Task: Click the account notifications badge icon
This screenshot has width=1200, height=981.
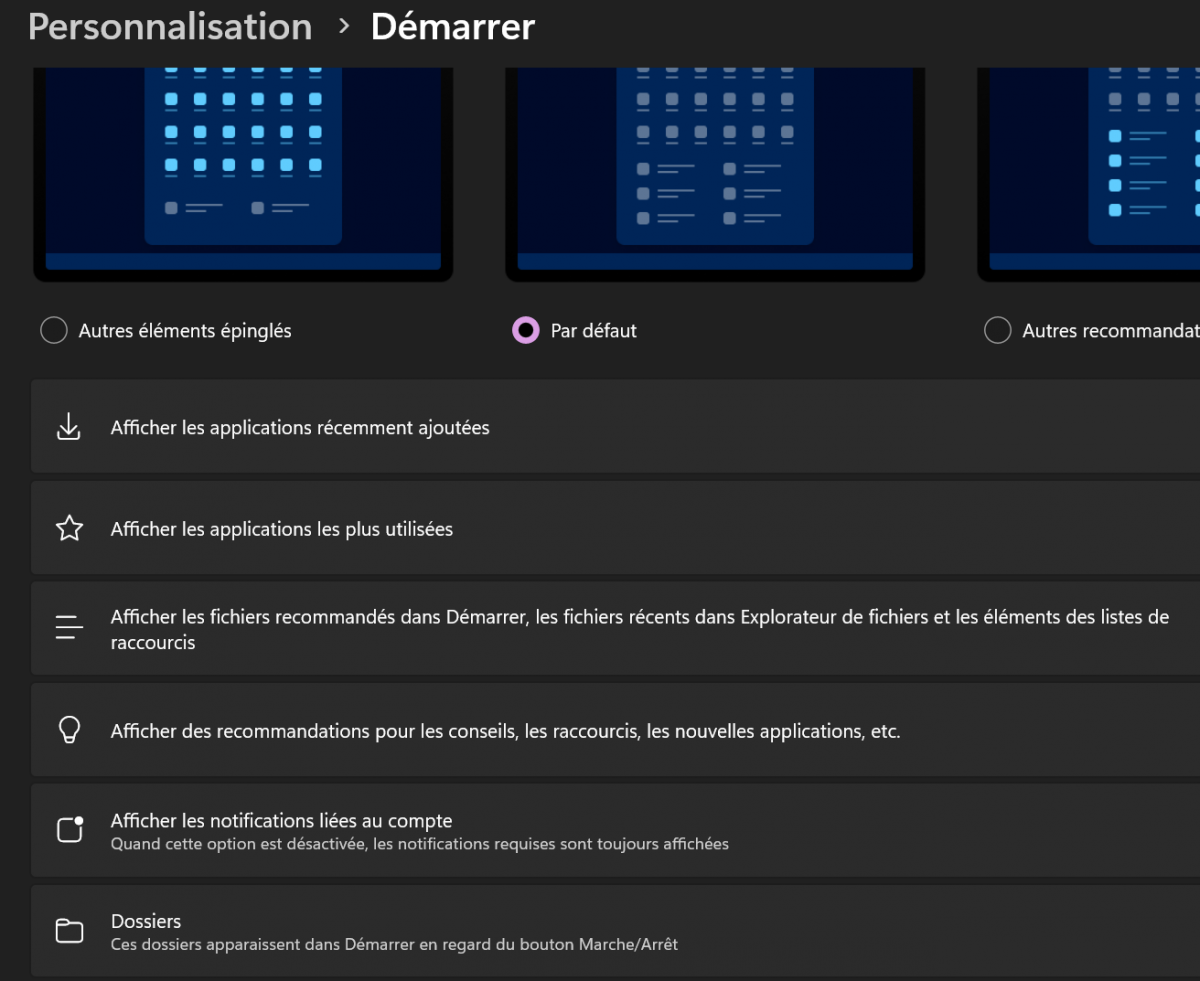Action: (69, 830)
